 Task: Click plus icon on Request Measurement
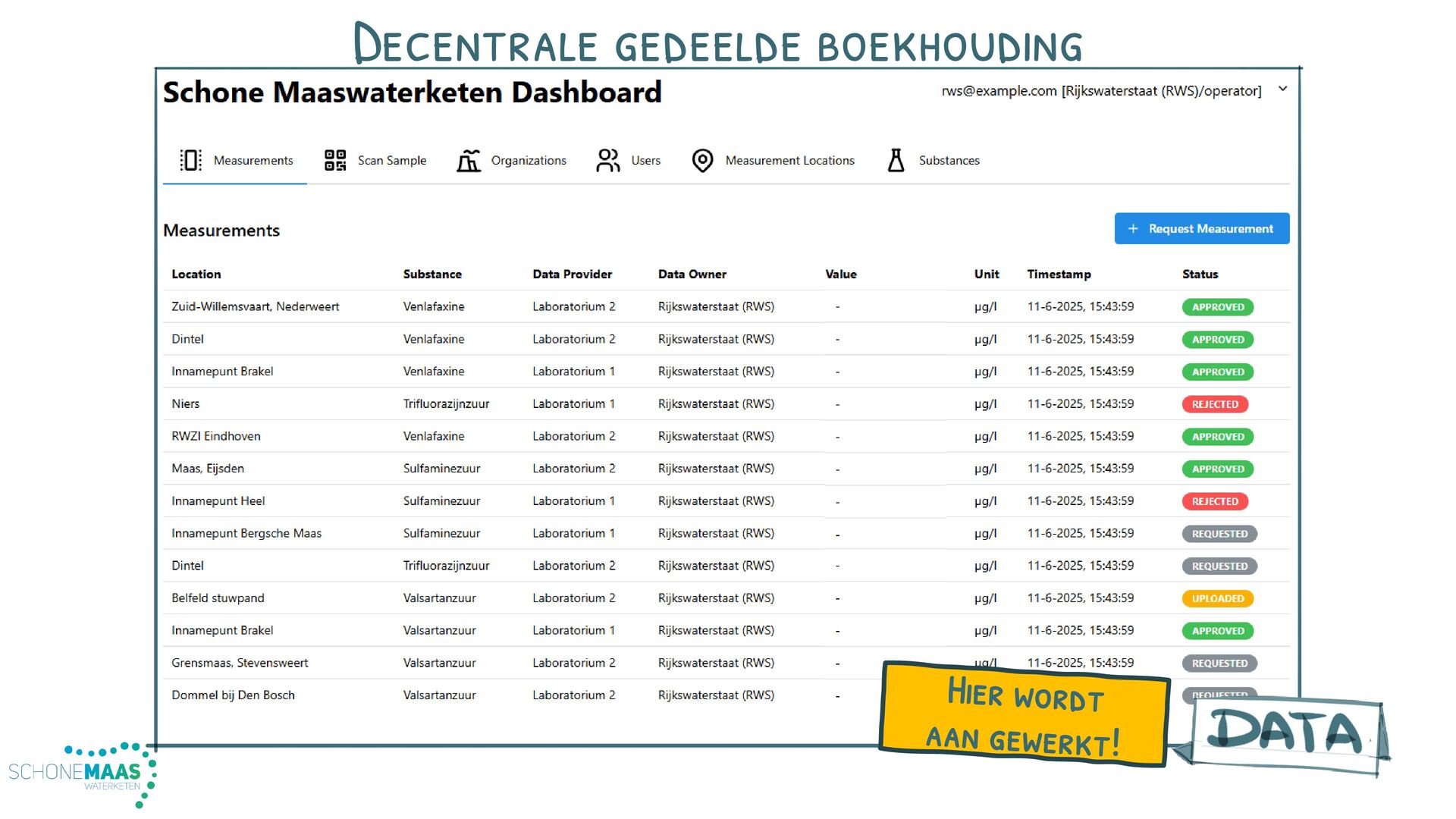point(1133,229)
